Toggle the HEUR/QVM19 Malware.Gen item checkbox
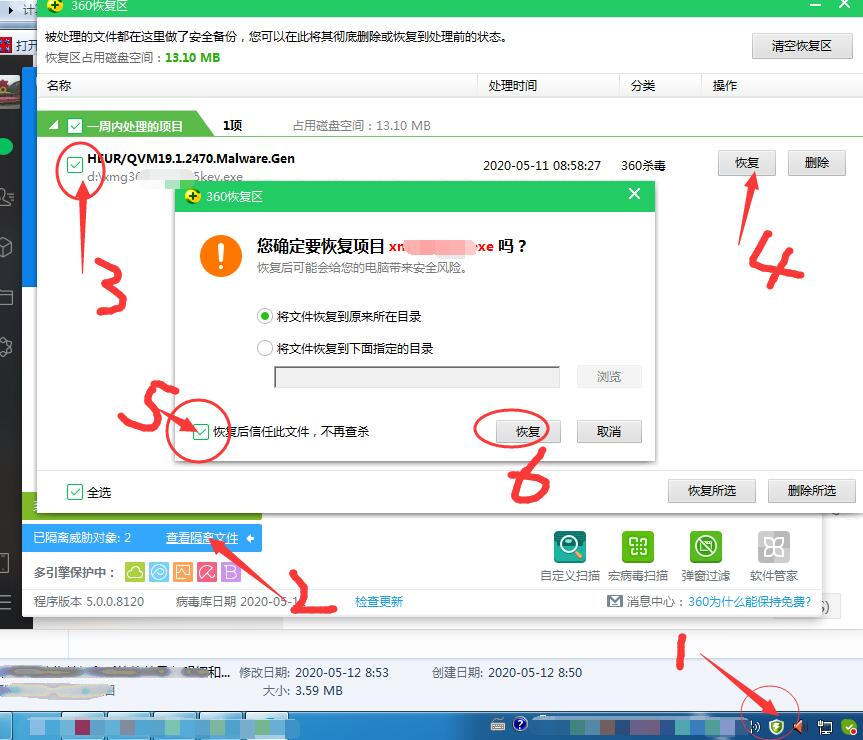863x740 pixels. point(75,164)
